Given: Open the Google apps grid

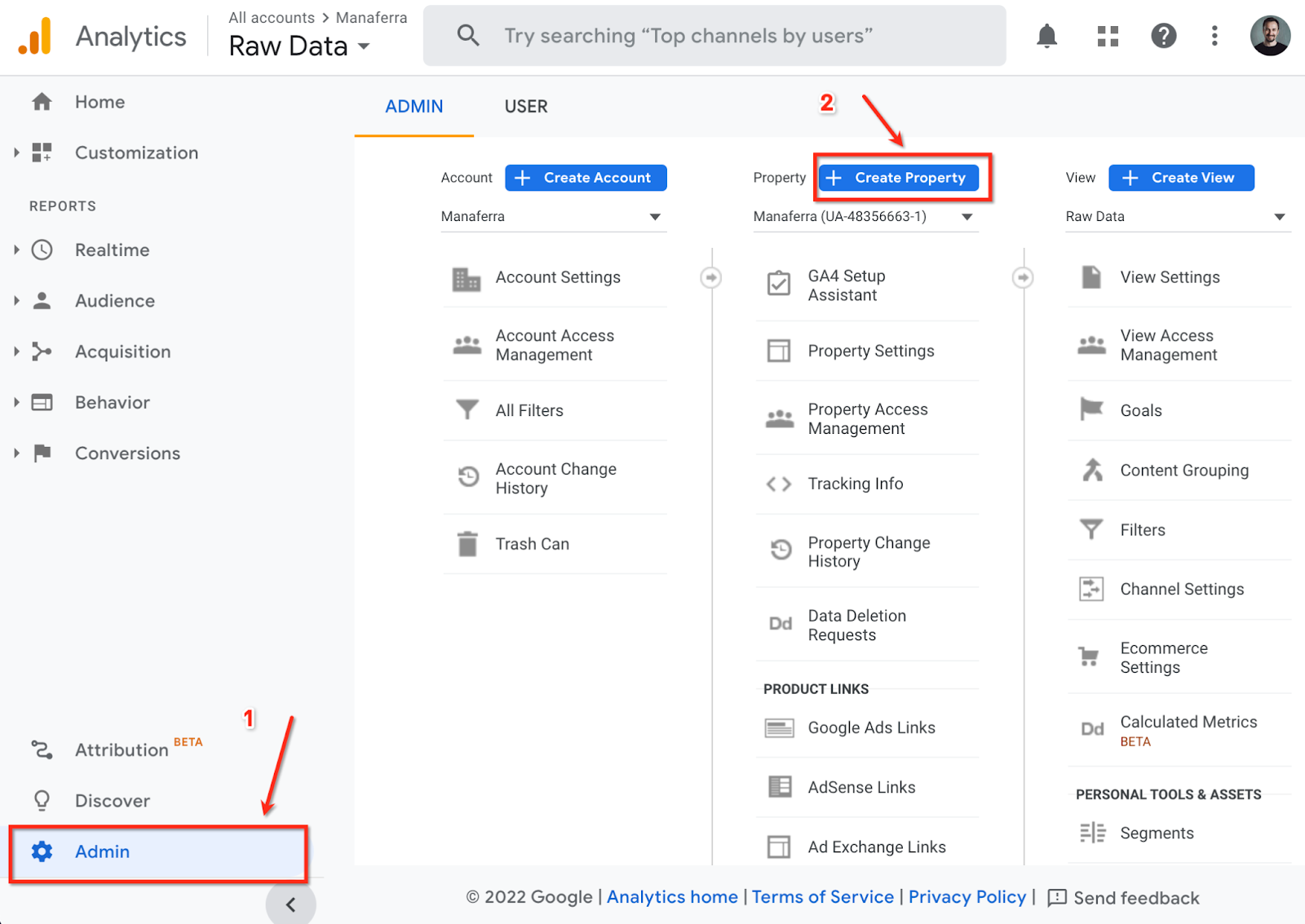Looking at the screenshot, I should click(1108, 36).
